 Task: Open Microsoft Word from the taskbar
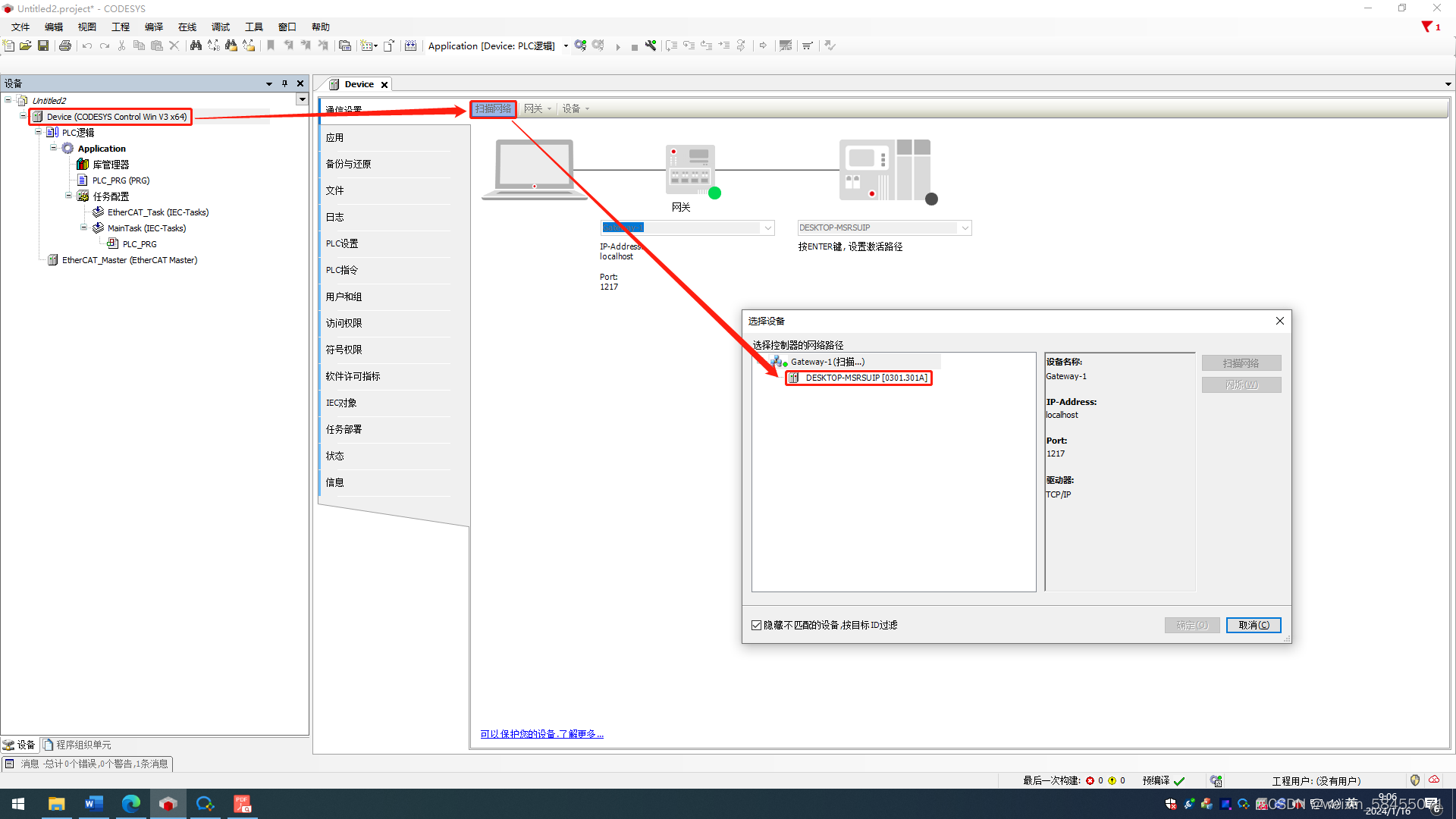(93, 803)
